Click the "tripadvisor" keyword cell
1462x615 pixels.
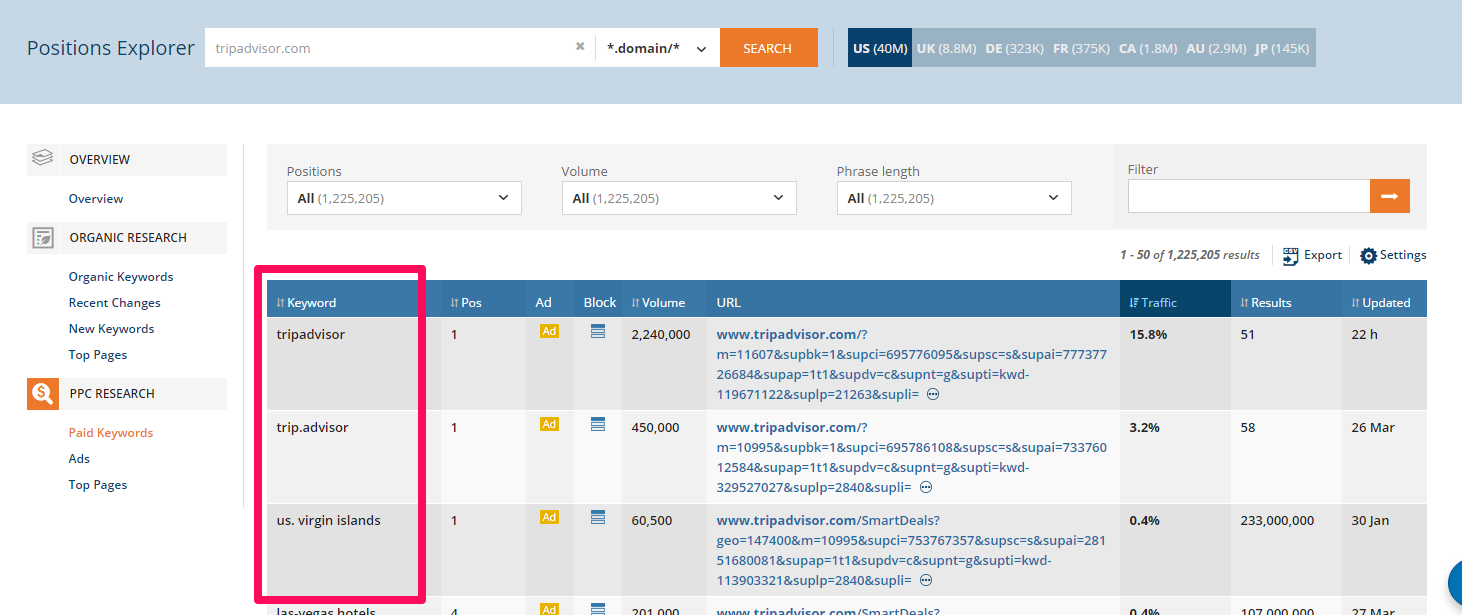click(311, 334)
